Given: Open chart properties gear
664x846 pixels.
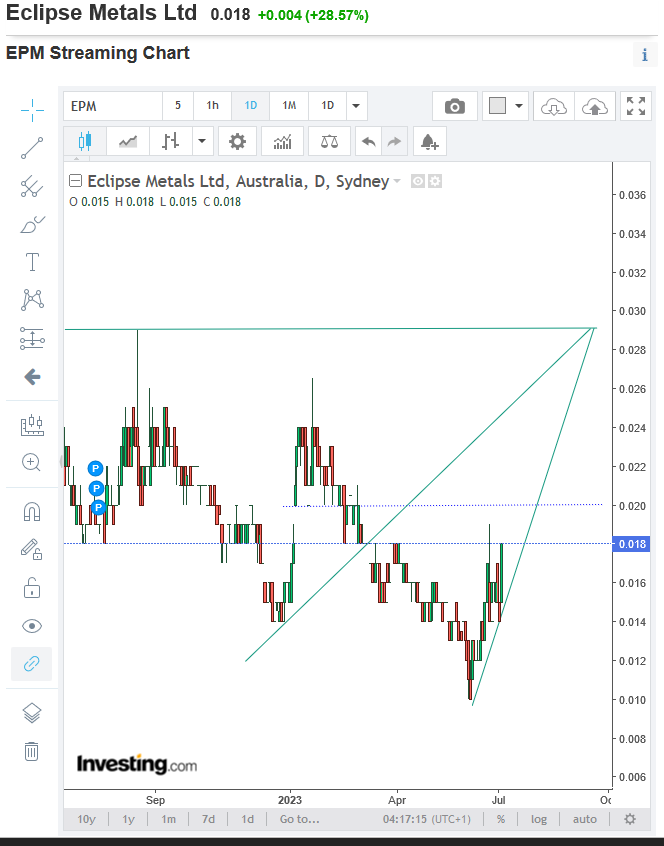Looking at the screenshot, I should click(x=237, y=141).
